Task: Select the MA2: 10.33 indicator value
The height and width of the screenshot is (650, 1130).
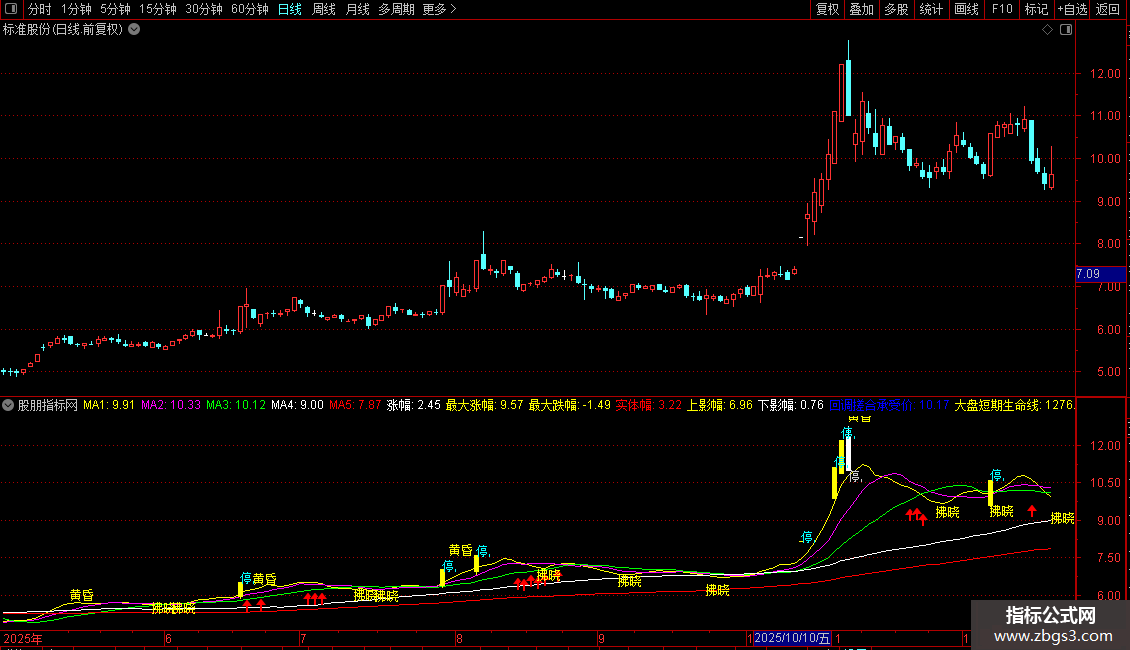Action: [171, 405]
